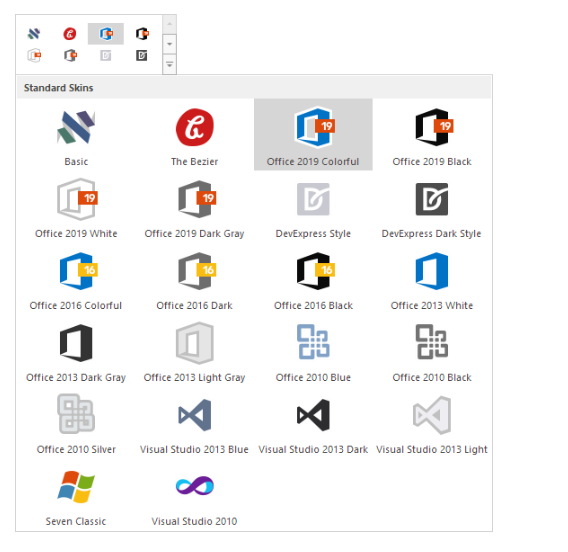Screen dimensions: 568x552
Task: Apply Visual Studio 2013 Blue skin
Action: pyautogui.click(x=195, y=423)
